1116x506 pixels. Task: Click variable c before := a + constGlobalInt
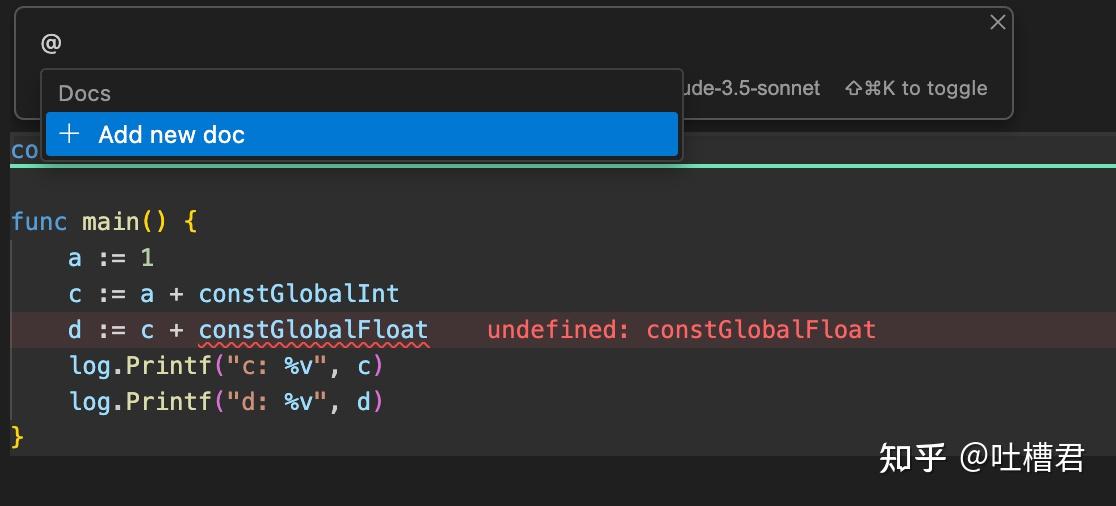pos(75,293)
